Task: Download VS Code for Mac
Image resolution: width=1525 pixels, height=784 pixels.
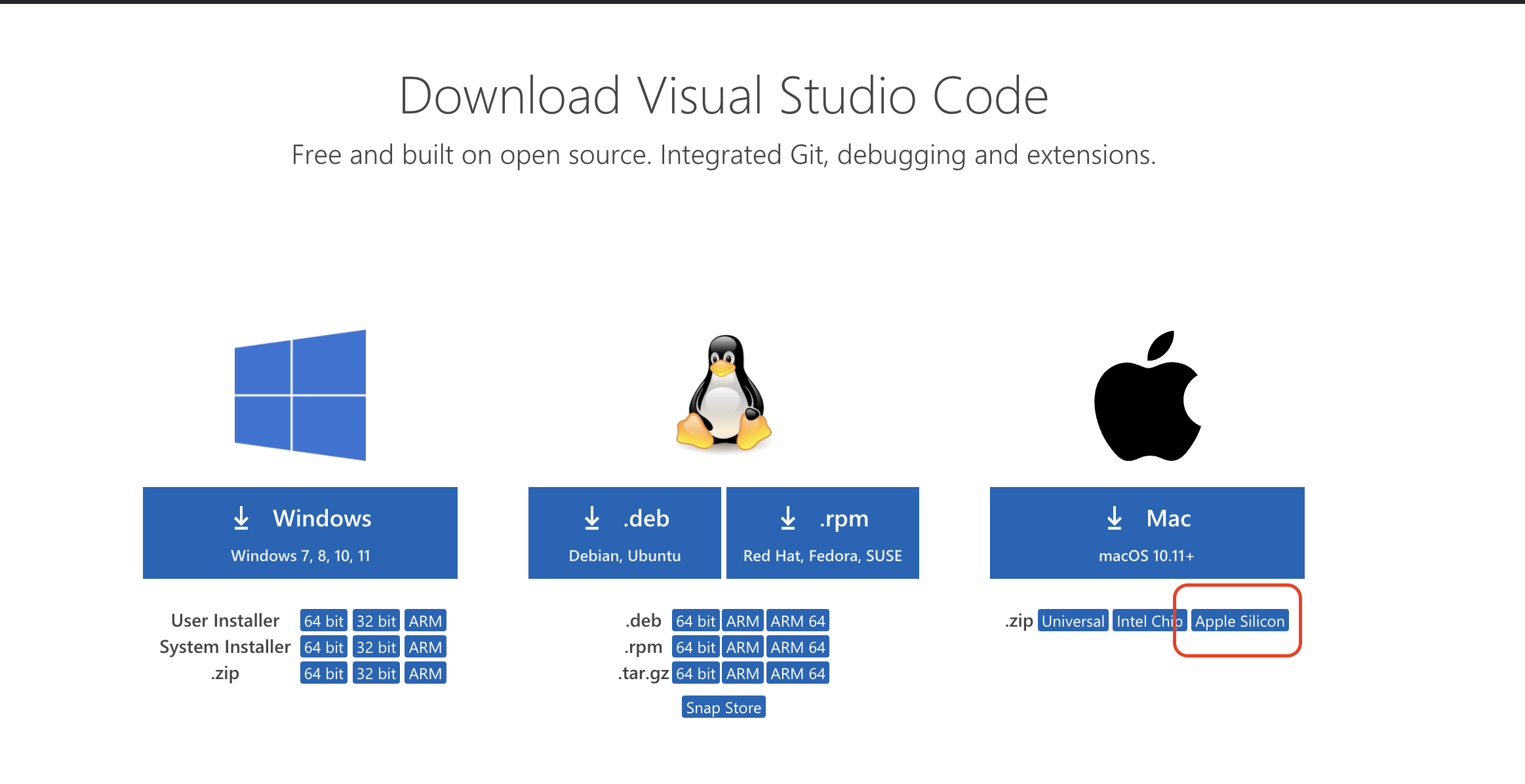Action: 1147,533
